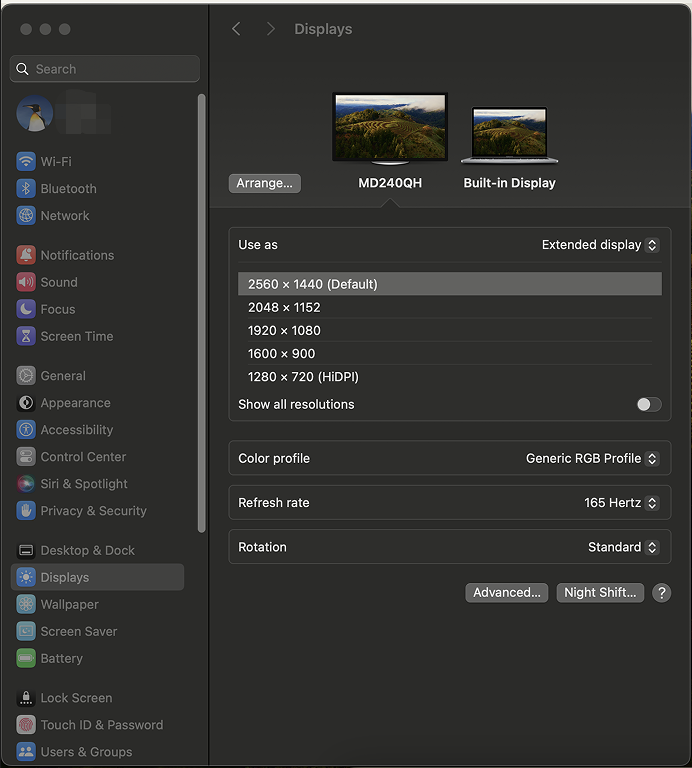Open Bluetooth settings icon
Viewport: 692px width, 768px height.
[x=26, y=188]
